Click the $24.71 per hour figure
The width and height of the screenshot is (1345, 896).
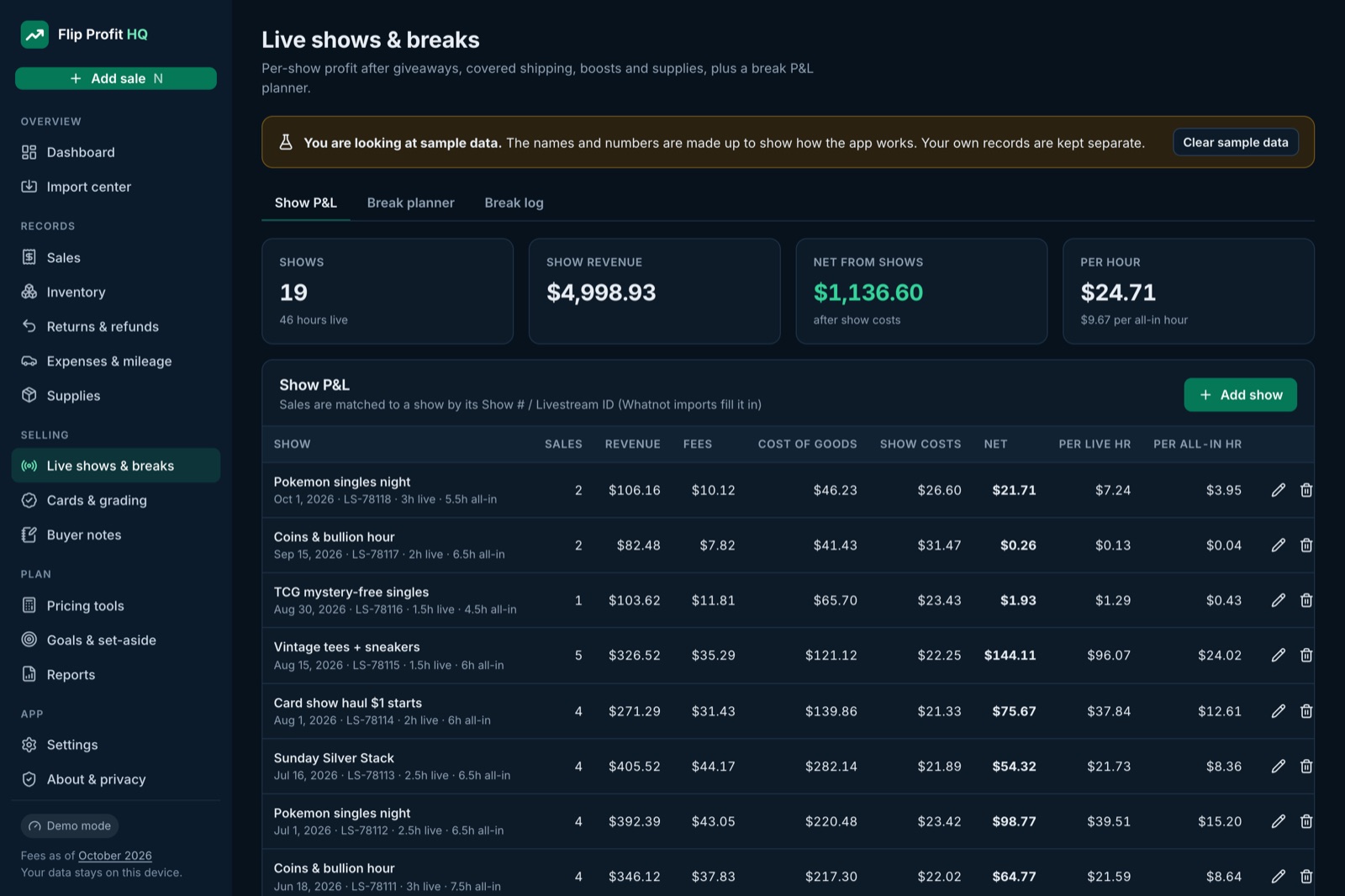[1118, 293]
